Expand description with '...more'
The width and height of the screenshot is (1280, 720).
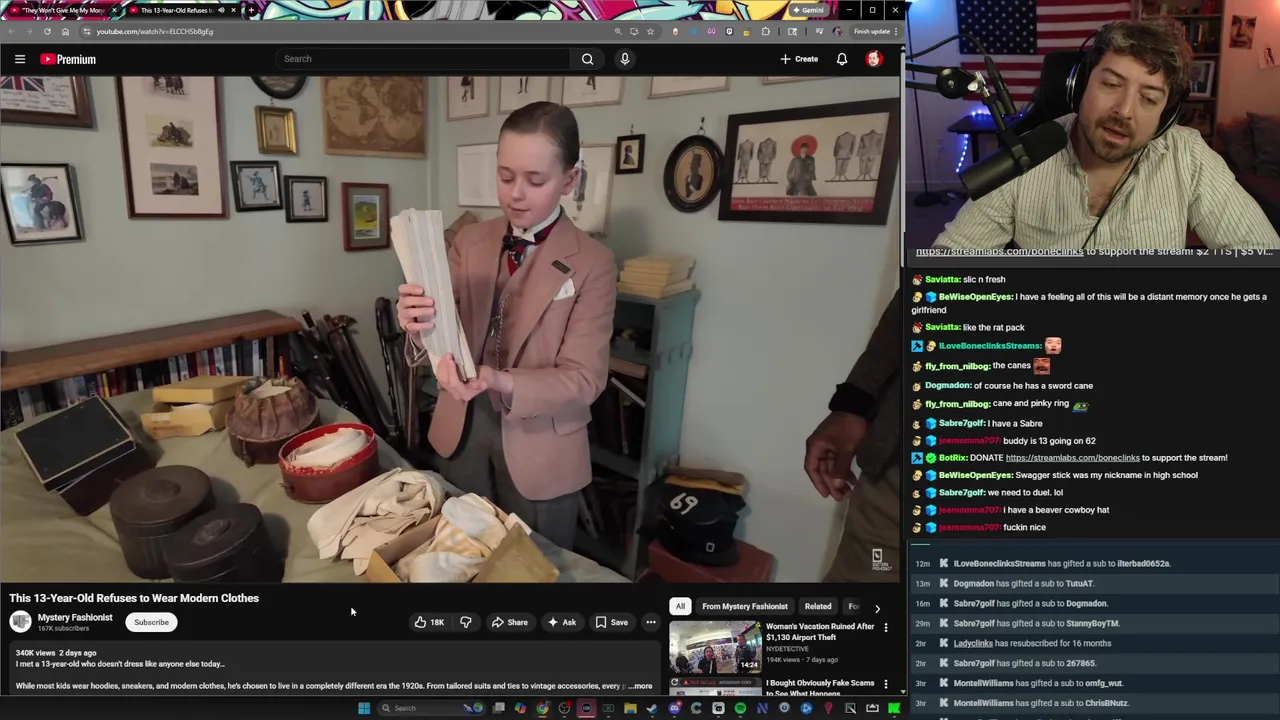click(640, 686)
